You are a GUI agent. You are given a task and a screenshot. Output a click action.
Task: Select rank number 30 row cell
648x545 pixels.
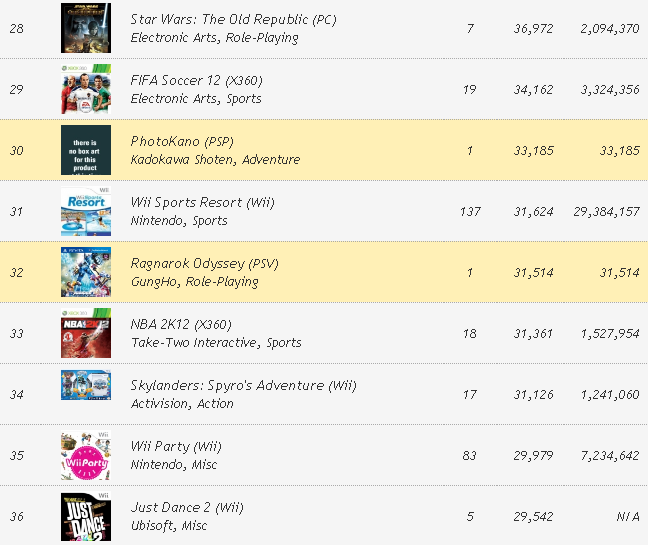15,151
